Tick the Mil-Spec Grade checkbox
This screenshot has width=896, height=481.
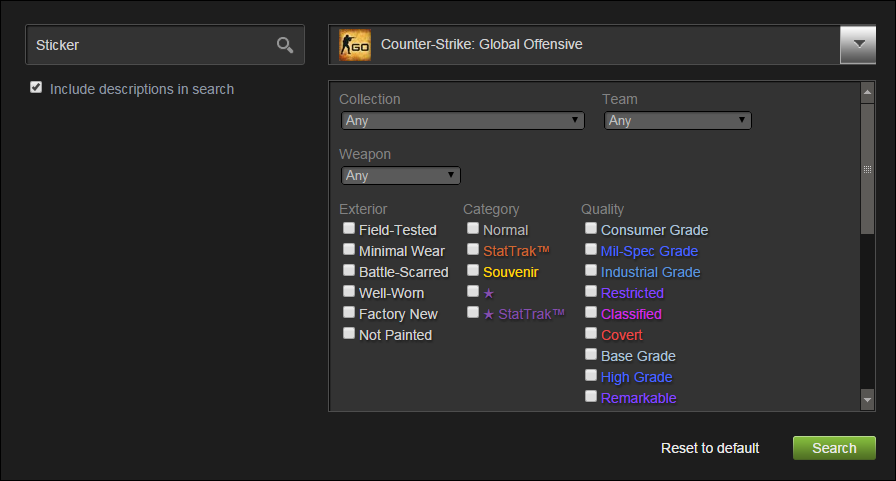(591, 250)
